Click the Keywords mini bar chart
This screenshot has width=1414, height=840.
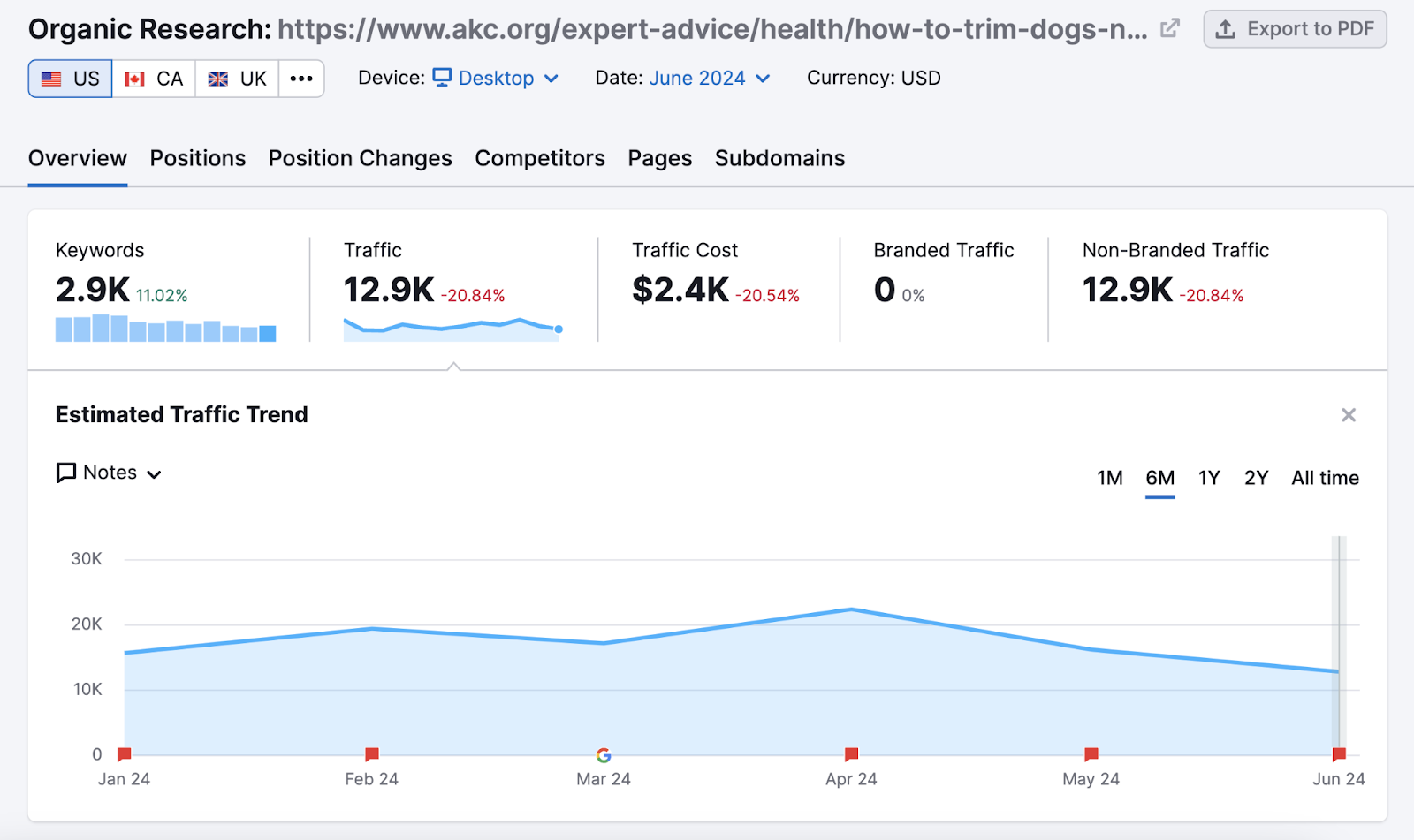click(164, 329)
